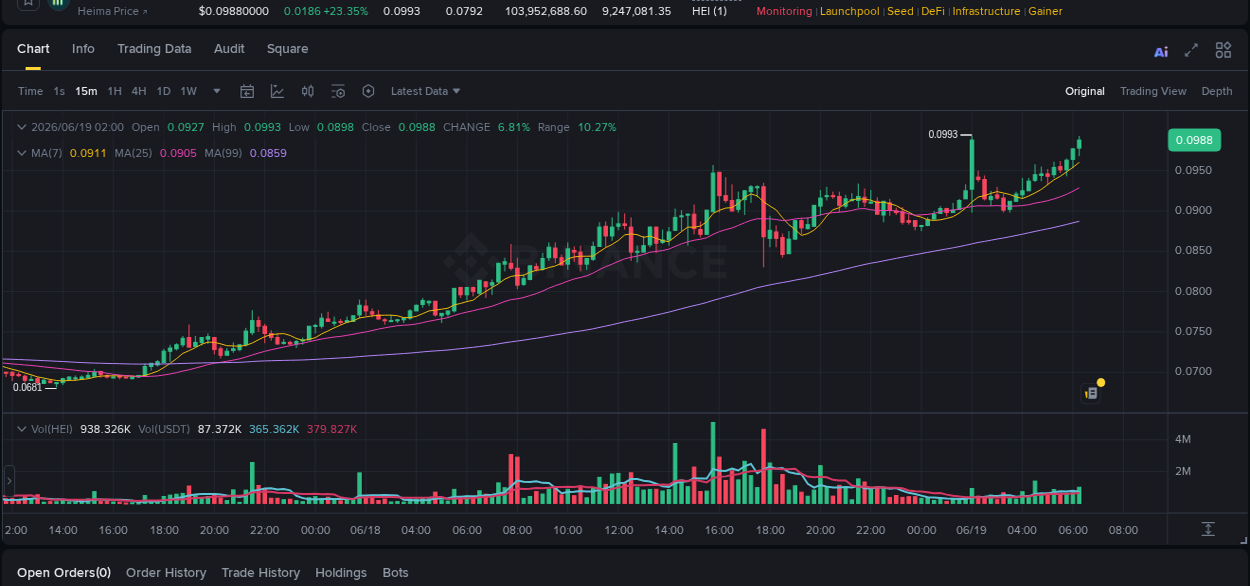Open the Trading Data tab

[154, 49]
